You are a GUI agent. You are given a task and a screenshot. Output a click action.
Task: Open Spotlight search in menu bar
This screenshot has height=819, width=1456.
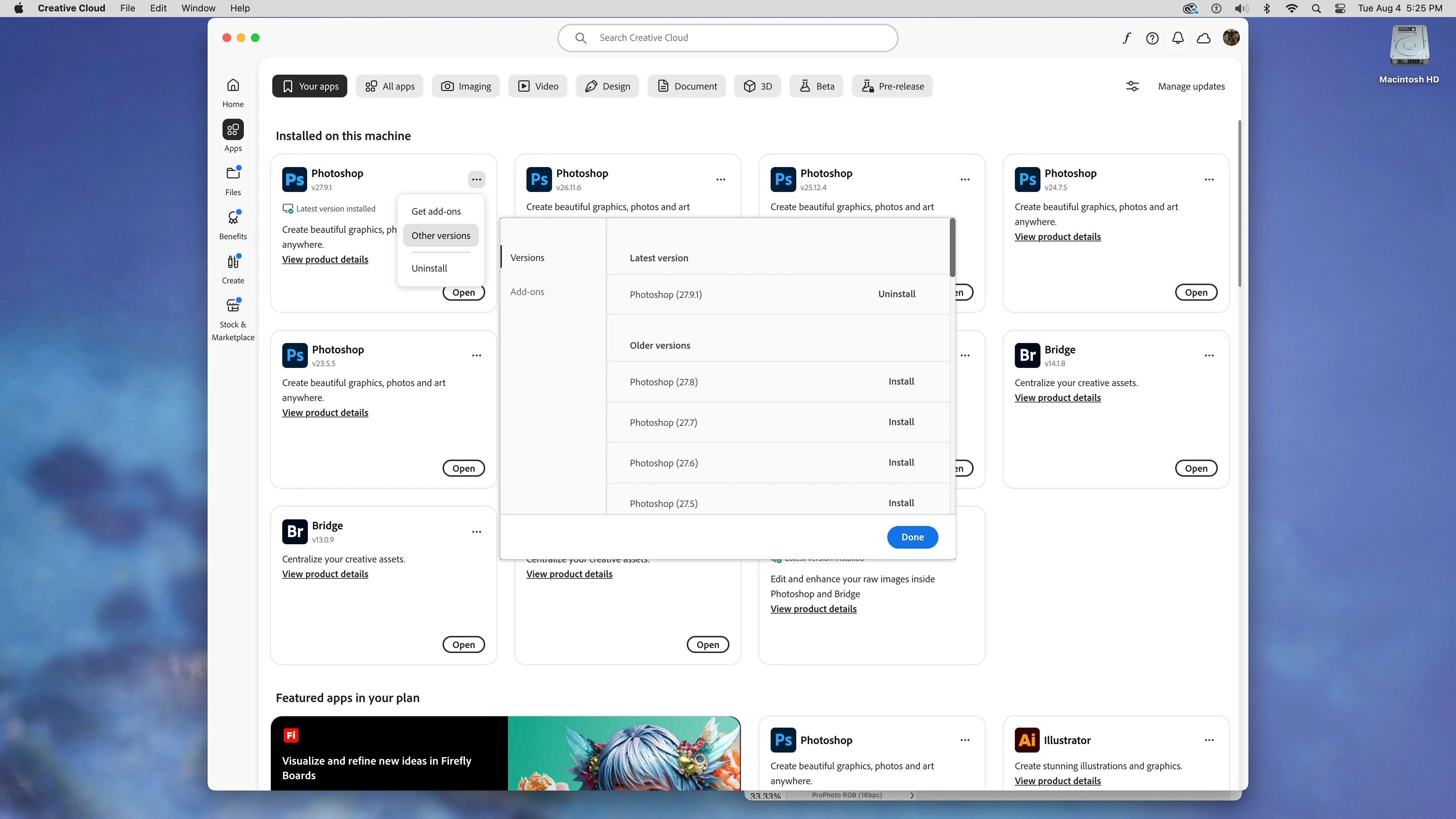(x=1316, y=9)
